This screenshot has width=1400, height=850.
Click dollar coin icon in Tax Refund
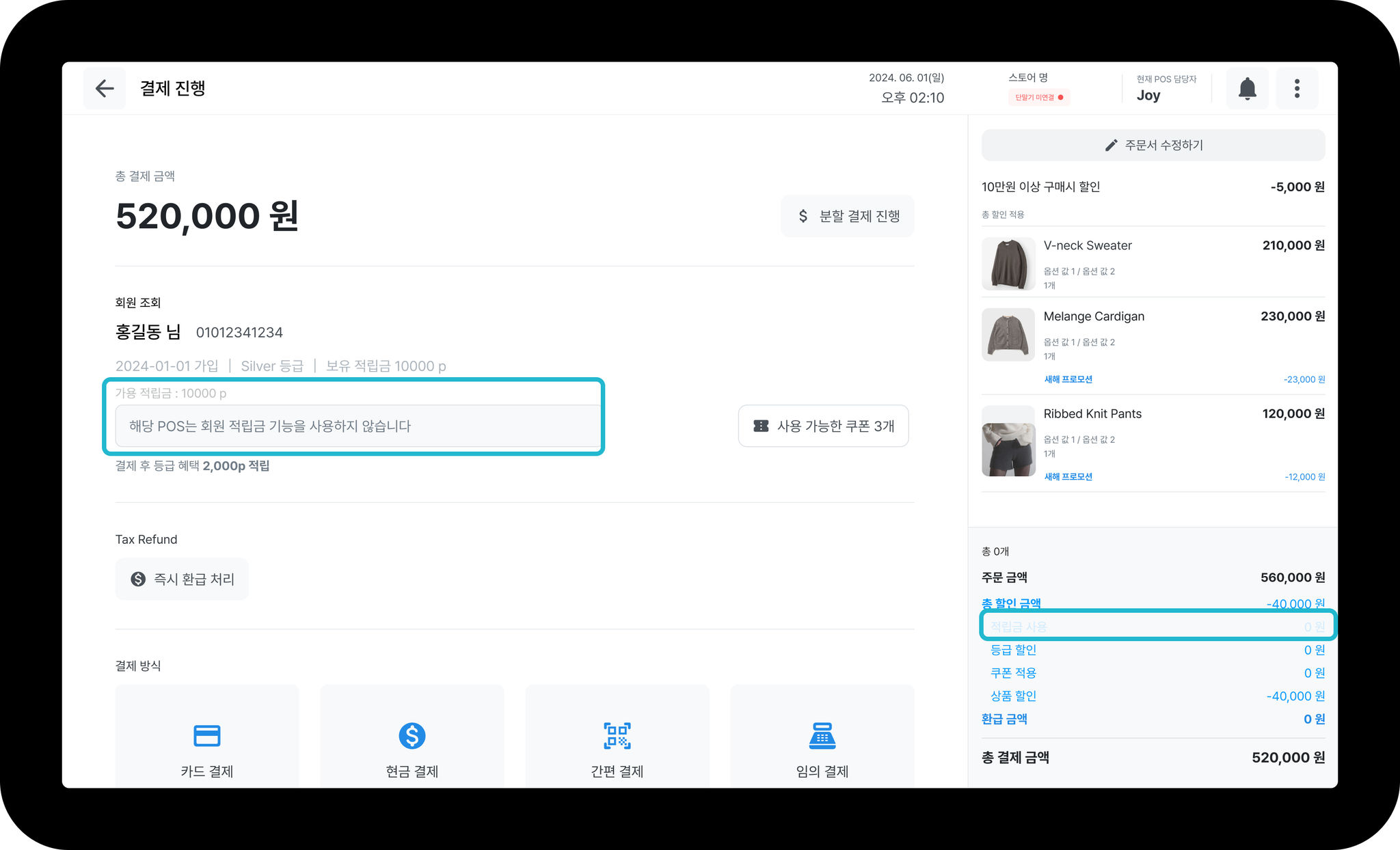point(138,579)
